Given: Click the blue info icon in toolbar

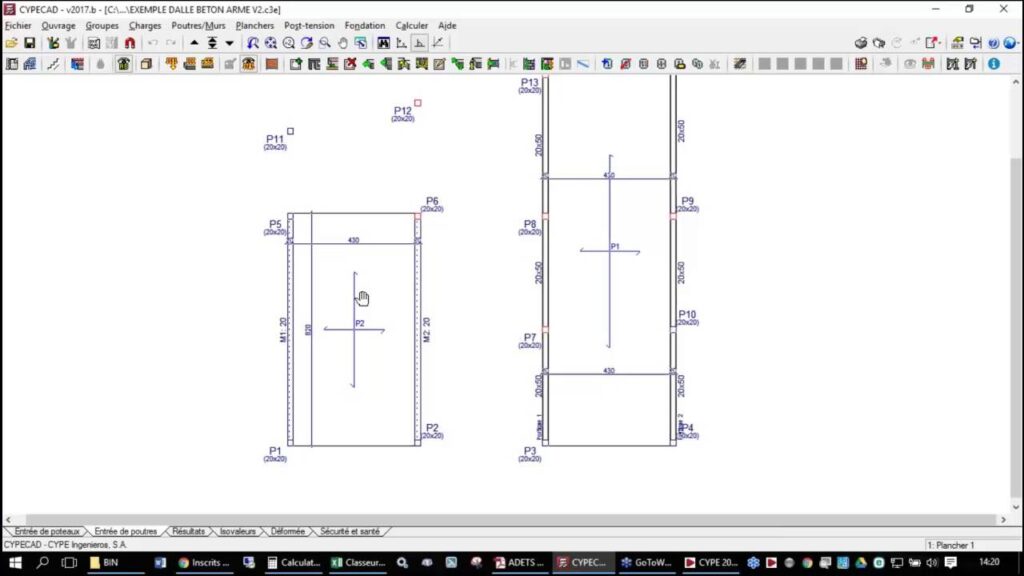Looking at the screenshot, I should pyautogui.click(x=994, y=64).
